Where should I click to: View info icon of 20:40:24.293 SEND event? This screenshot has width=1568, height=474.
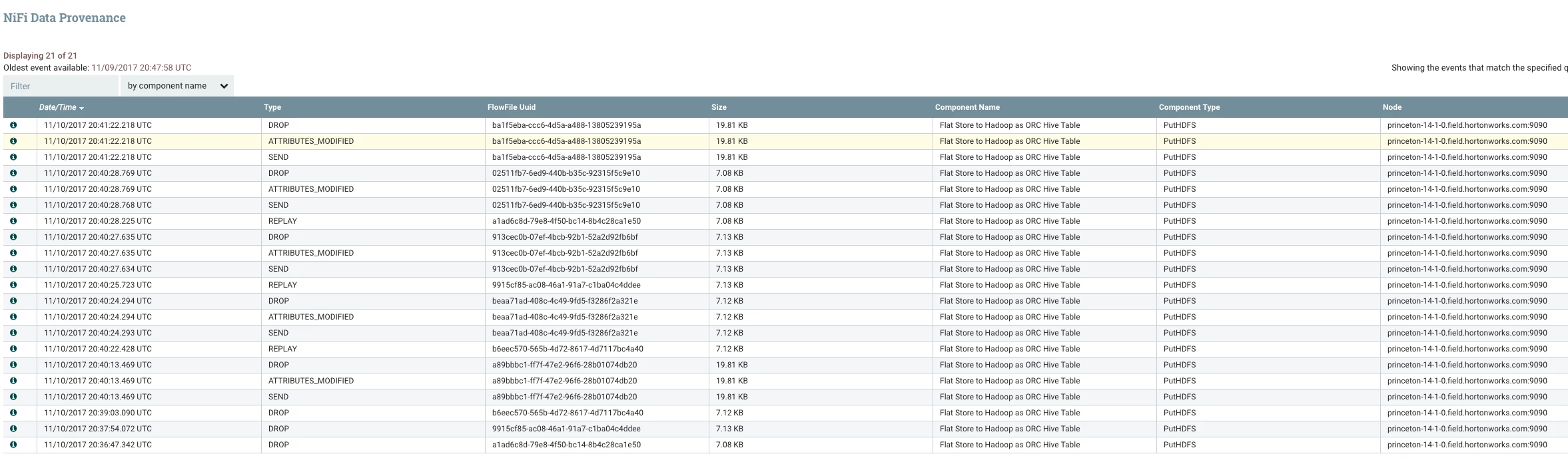pos(13,333)
